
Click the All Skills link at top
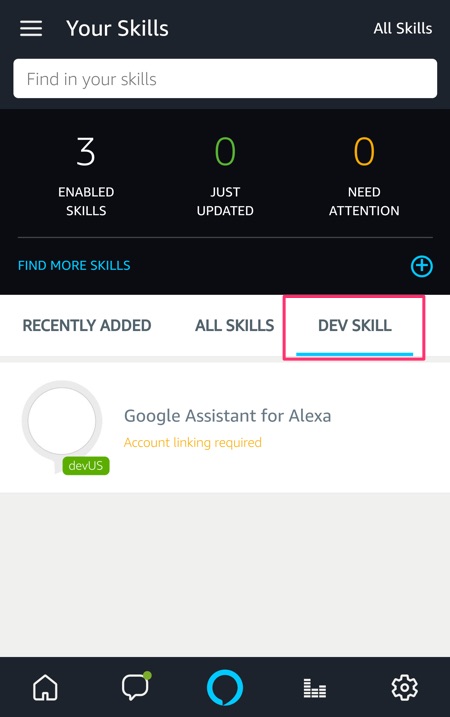(x=402, y=28)
